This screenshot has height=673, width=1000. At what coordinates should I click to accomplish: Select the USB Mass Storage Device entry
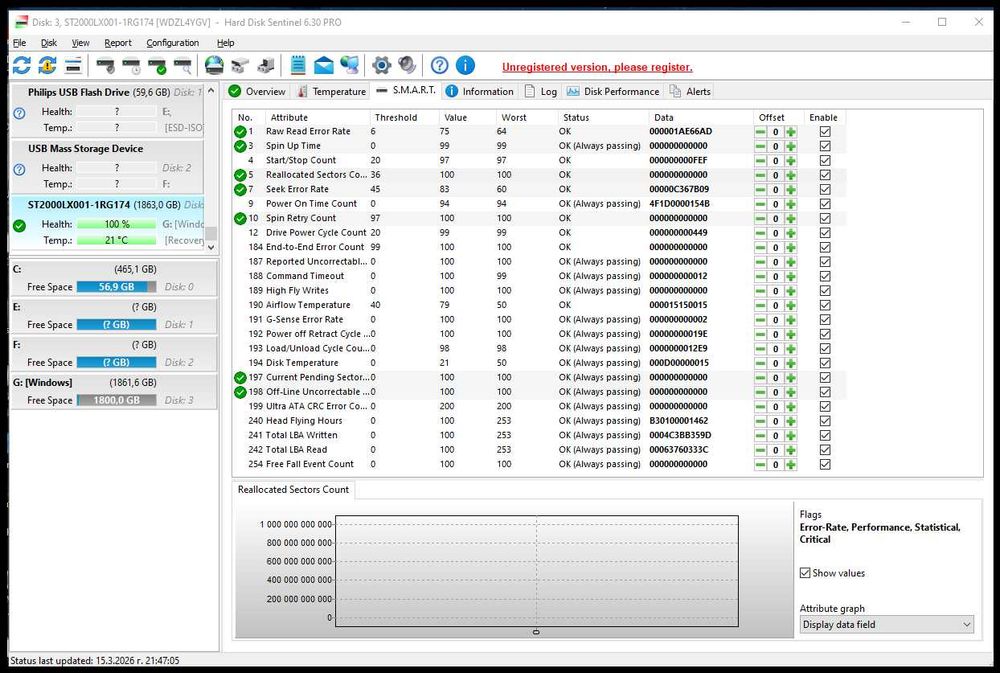[x=107, y=166]
